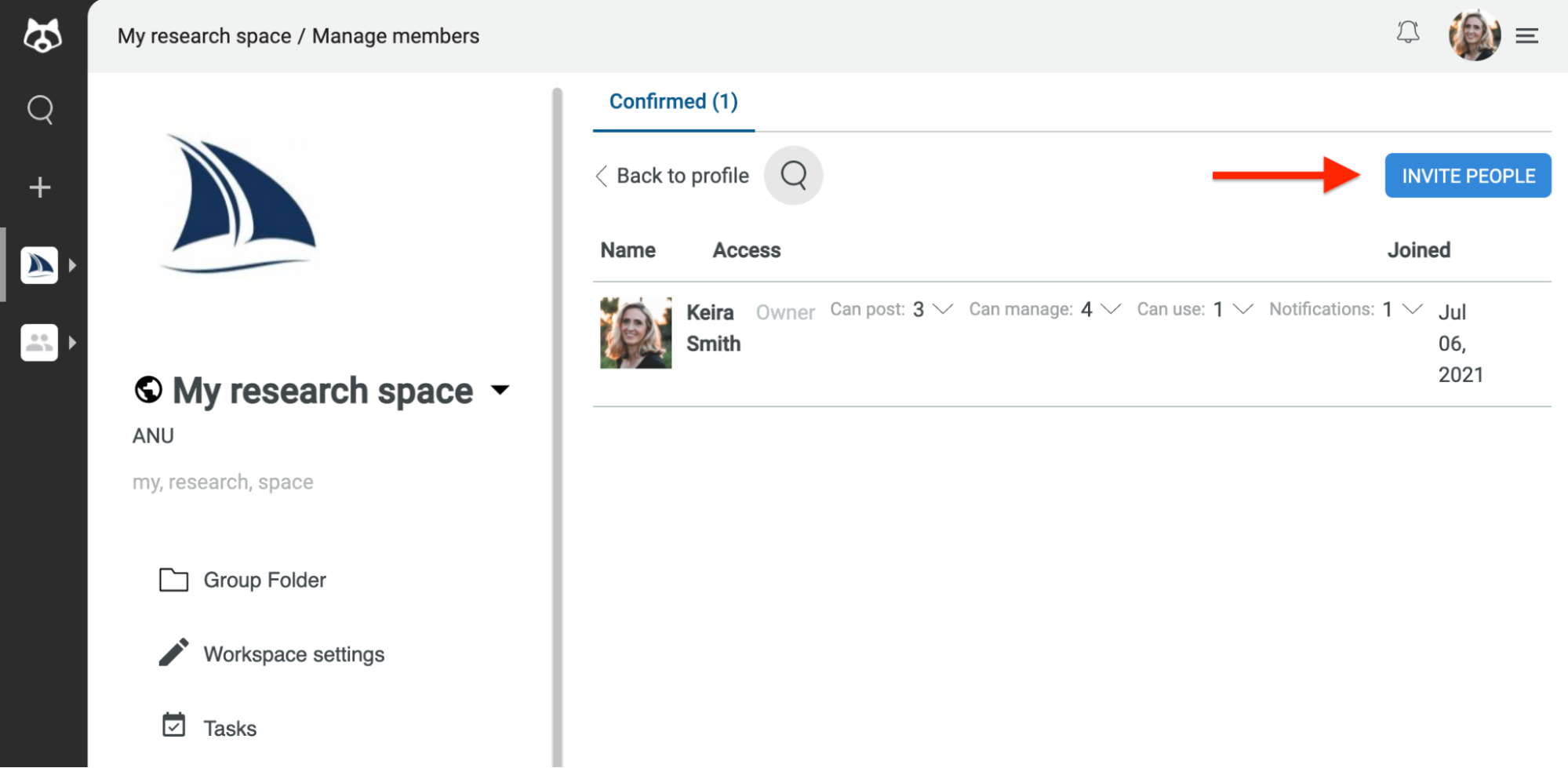Viewport: 1568px width, 768px height.
Task: Open the hamburger menu at top right
Action: [x=1526, y=35]
